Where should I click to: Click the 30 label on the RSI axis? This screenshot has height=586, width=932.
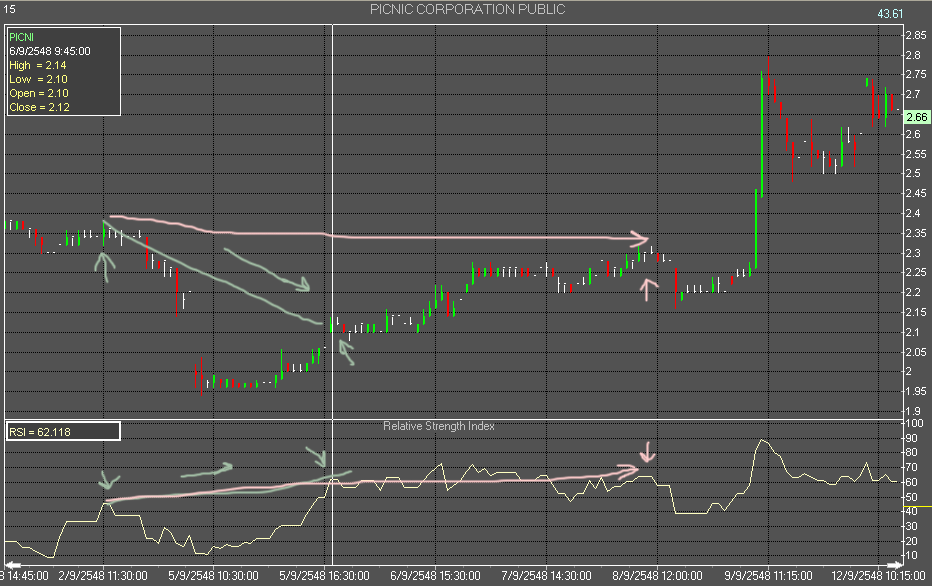(911, 527)
